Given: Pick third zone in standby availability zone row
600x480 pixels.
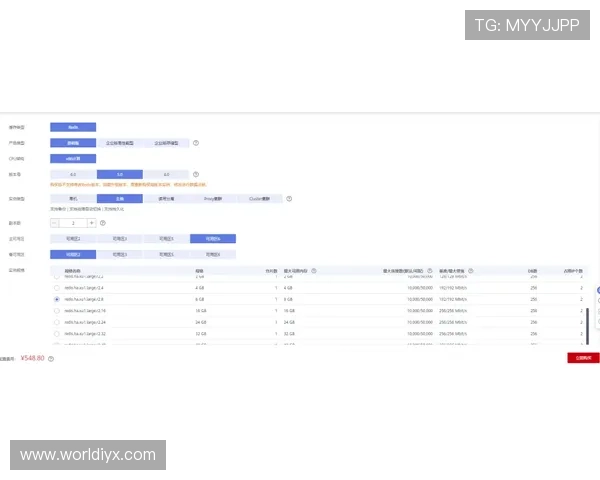Looking at the screenshot, I should tap(166, 254).
